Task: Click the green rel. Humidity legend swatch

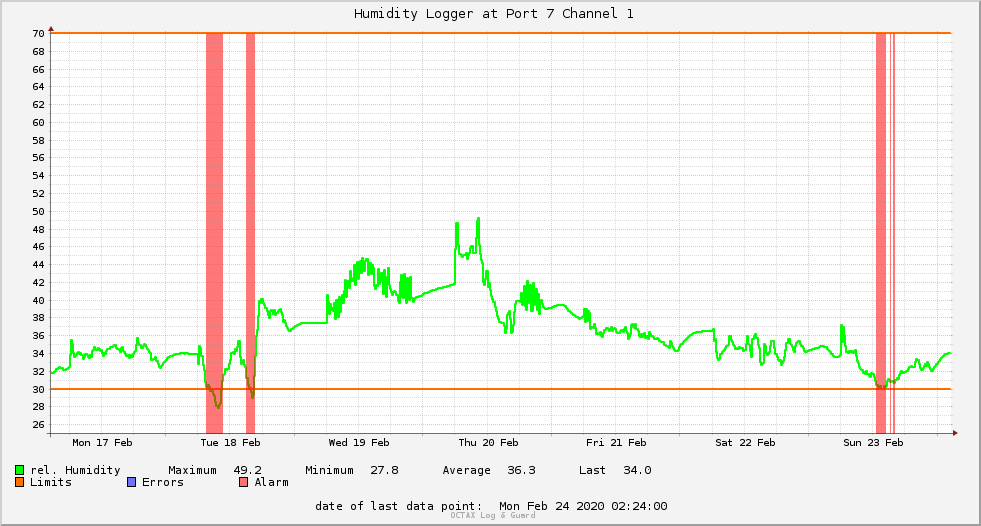Action: coord(19,470)
